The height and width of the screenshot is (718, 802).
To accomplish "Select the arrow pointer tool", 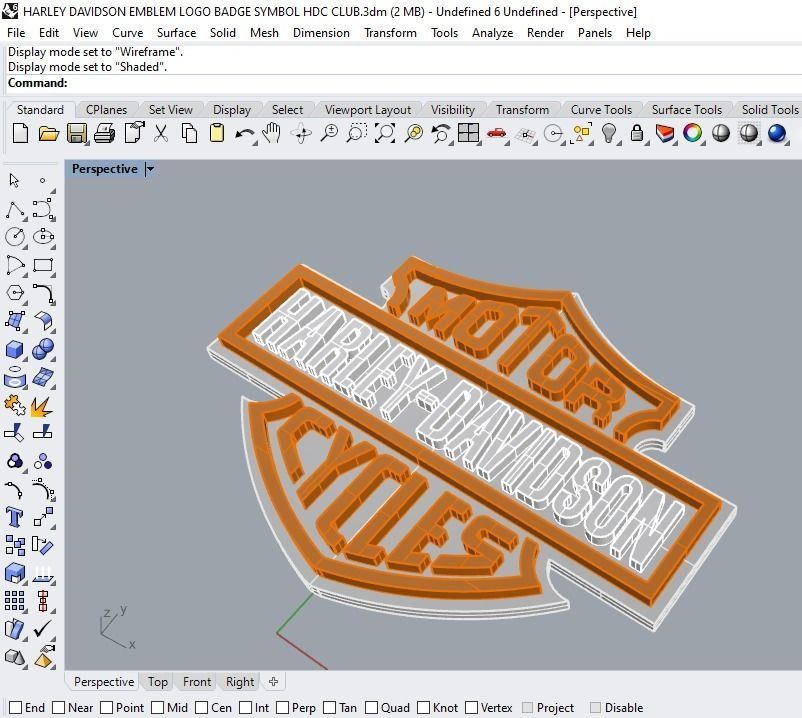I will 14,180.
